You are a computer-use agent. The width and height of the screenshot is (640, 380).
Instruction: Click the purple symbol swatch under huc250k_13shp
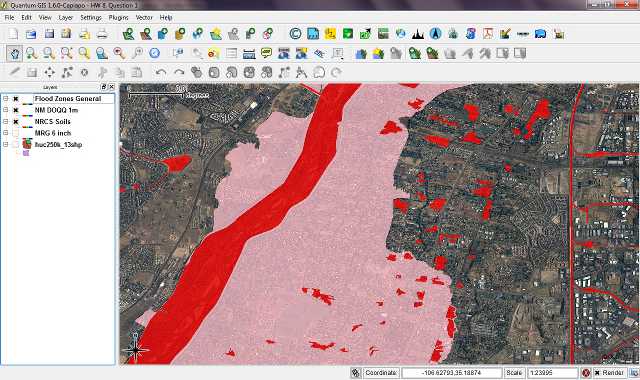(x=26, y=153)
